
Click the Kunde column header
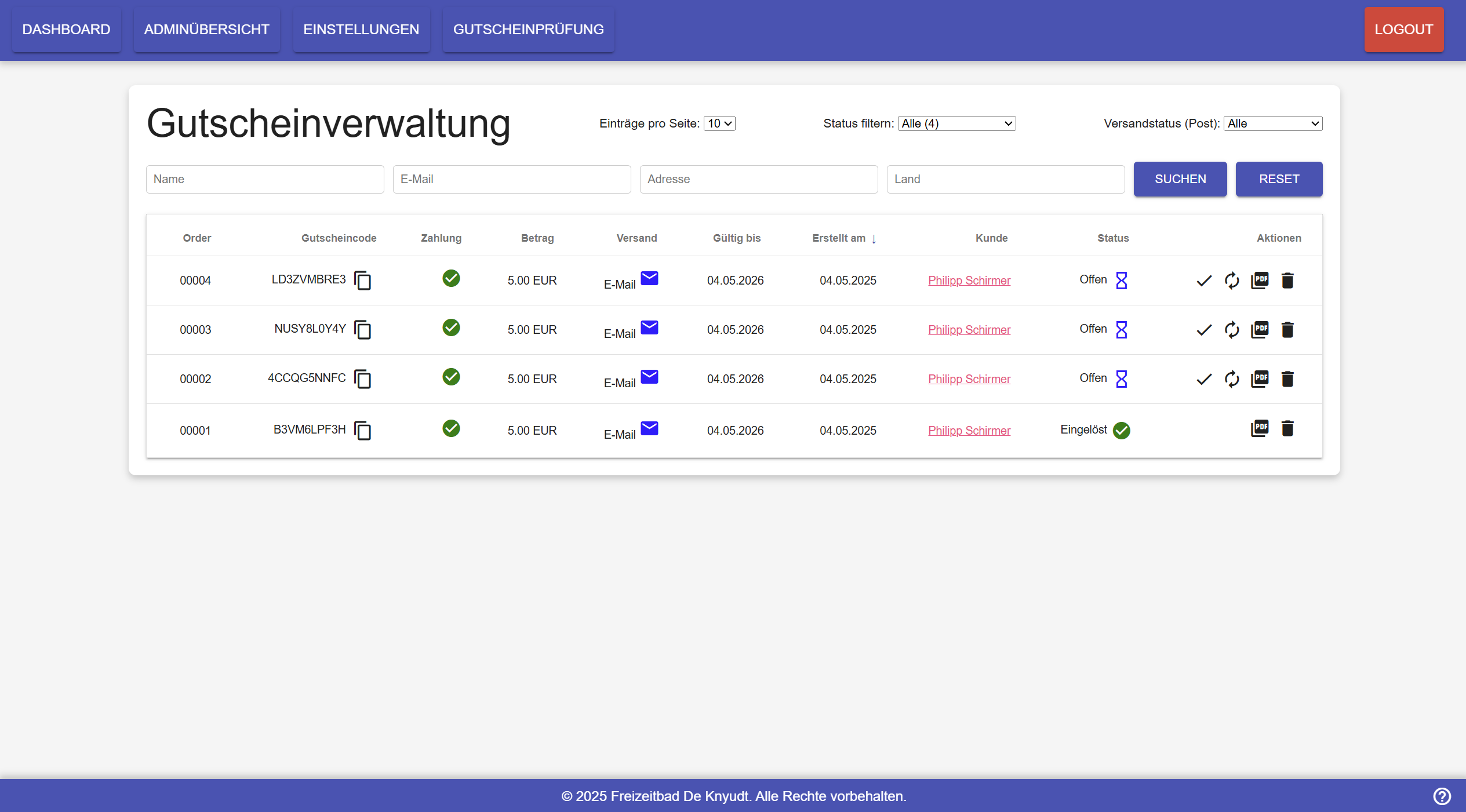coord(991,238)
